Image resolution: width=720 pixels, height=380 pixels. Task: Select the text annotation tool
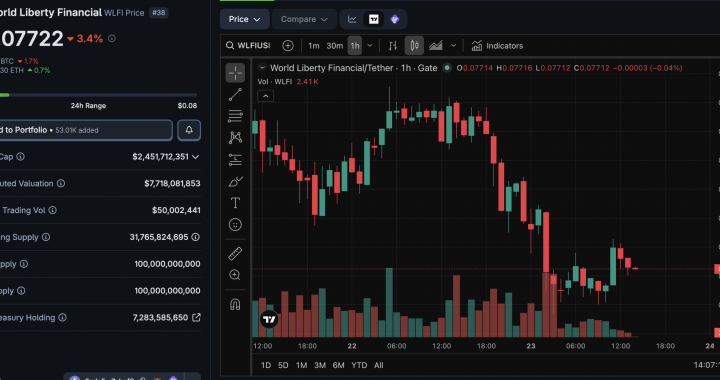click(x=235, y=203)
